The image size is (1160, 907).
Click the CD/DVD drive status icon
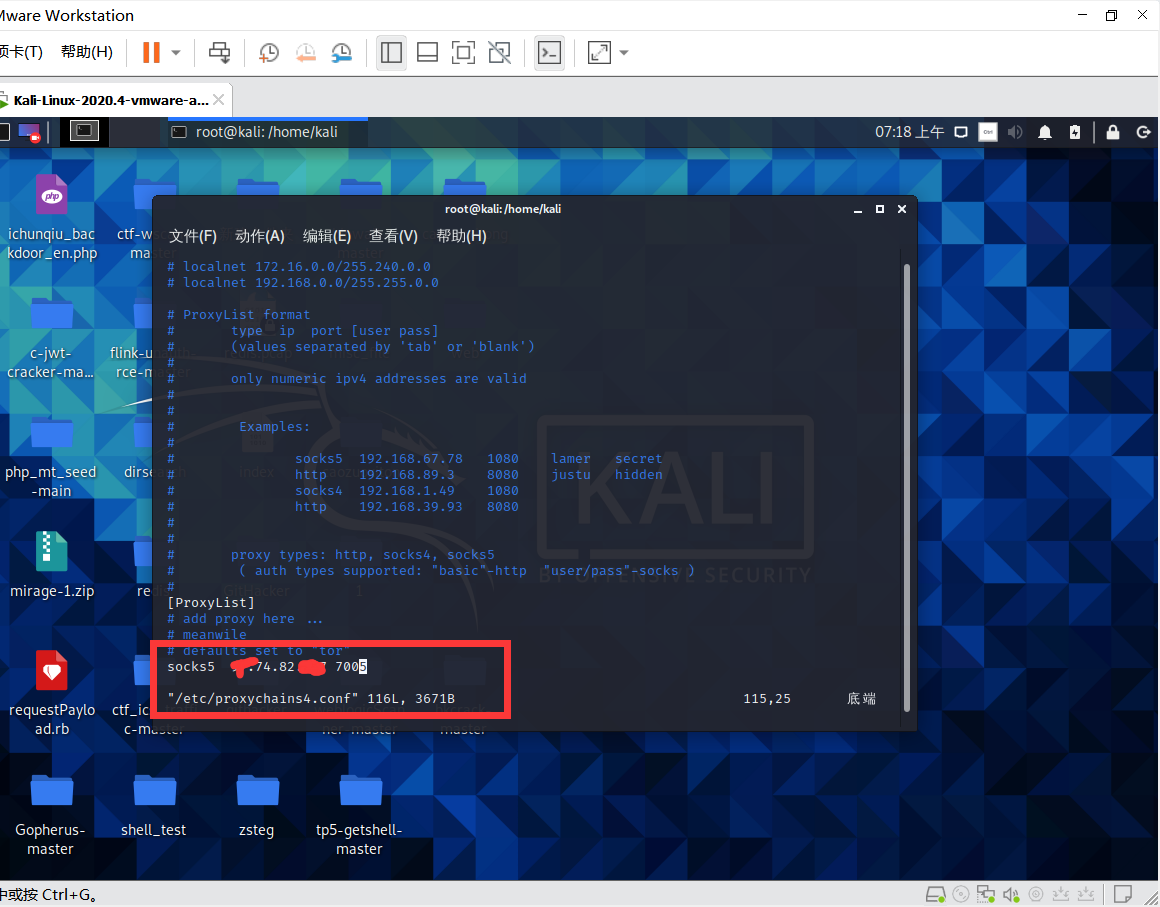pyautogui.click(x=961, y=894)
